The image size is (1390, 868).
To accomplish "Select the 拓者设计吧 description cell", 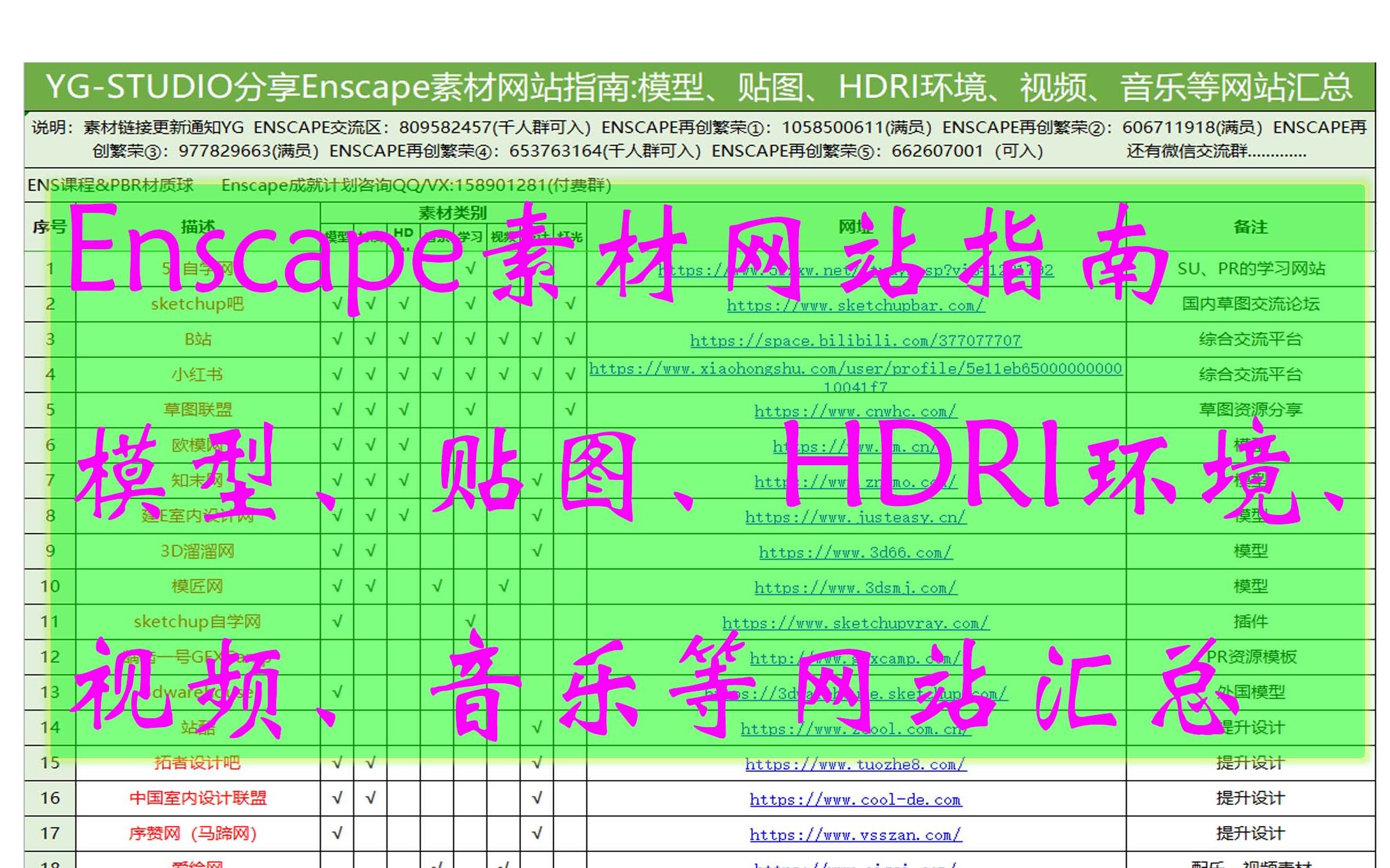I will click(x=198, y=763).
